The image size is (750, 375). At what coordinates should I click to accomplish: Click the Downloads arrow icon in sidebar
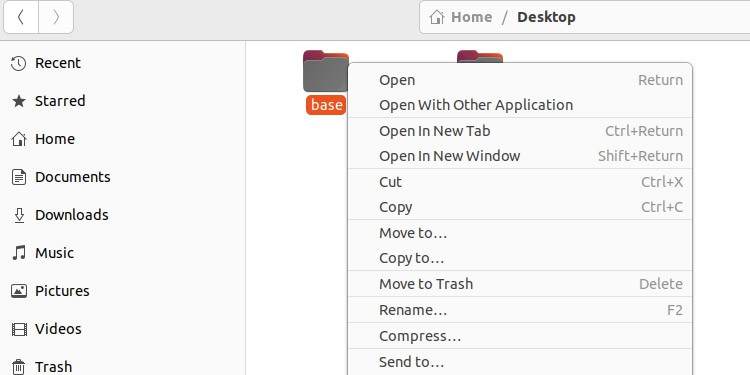tap(19, 215)
